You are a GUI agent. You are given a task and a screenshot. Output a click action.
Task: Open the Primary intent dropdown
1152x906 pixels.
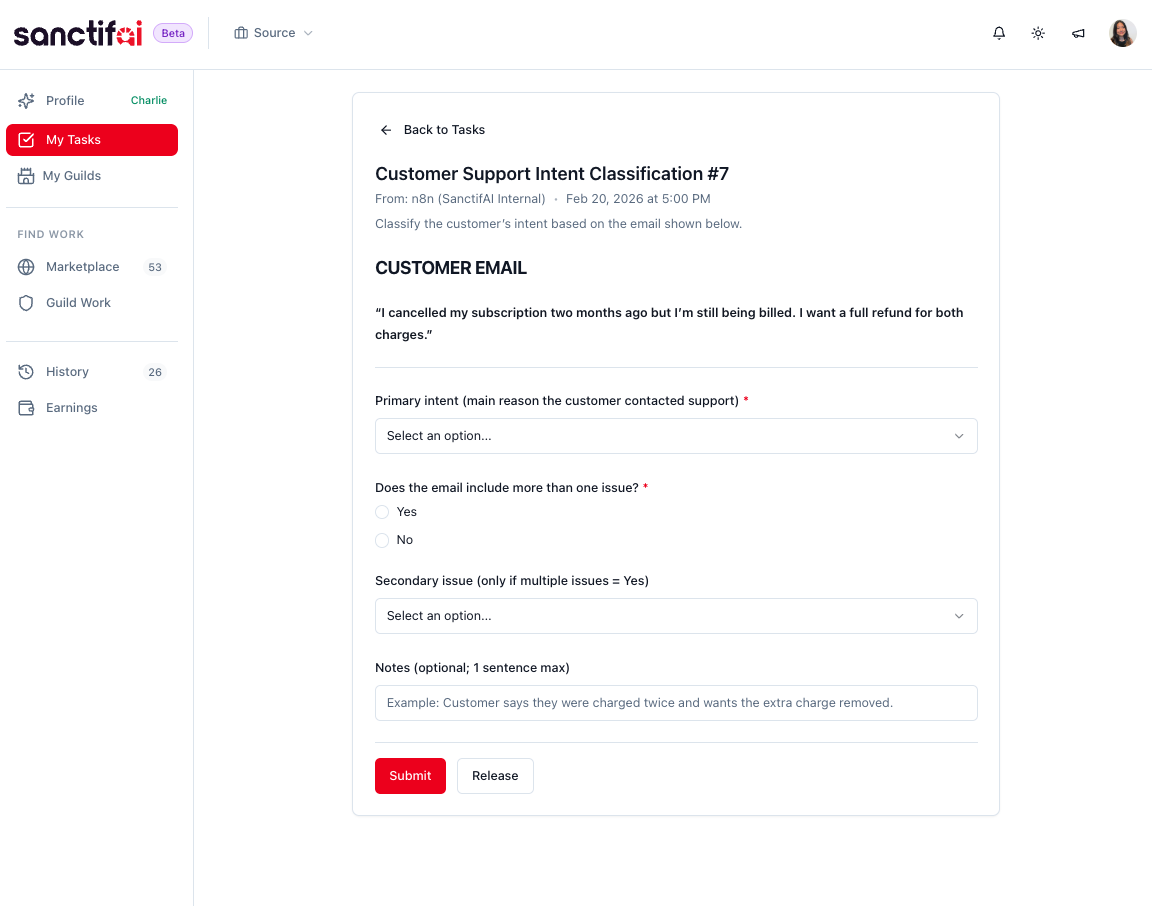point(676,436)
